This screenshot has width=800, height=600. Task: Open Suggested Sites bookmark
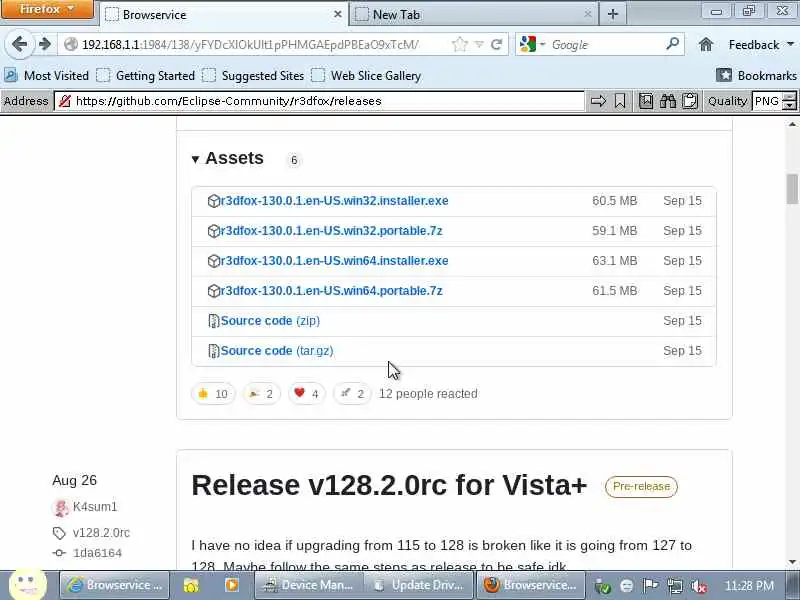(253, 76)
